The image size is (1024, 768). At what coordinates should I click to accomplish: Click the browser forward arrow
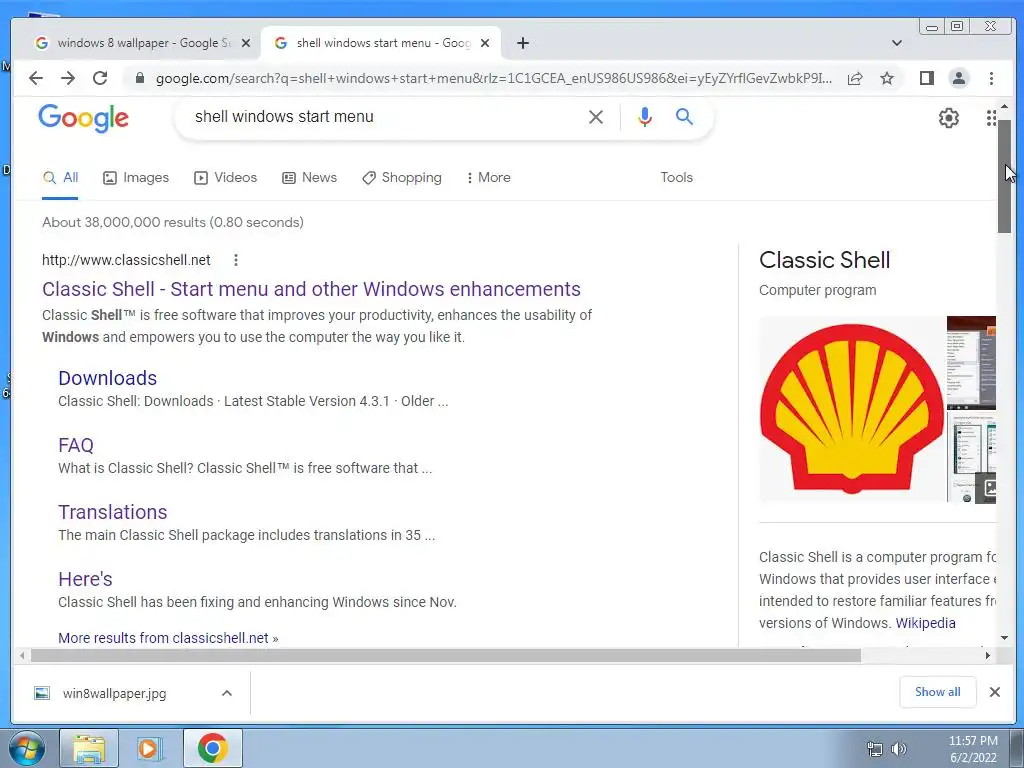coord(68,78)
